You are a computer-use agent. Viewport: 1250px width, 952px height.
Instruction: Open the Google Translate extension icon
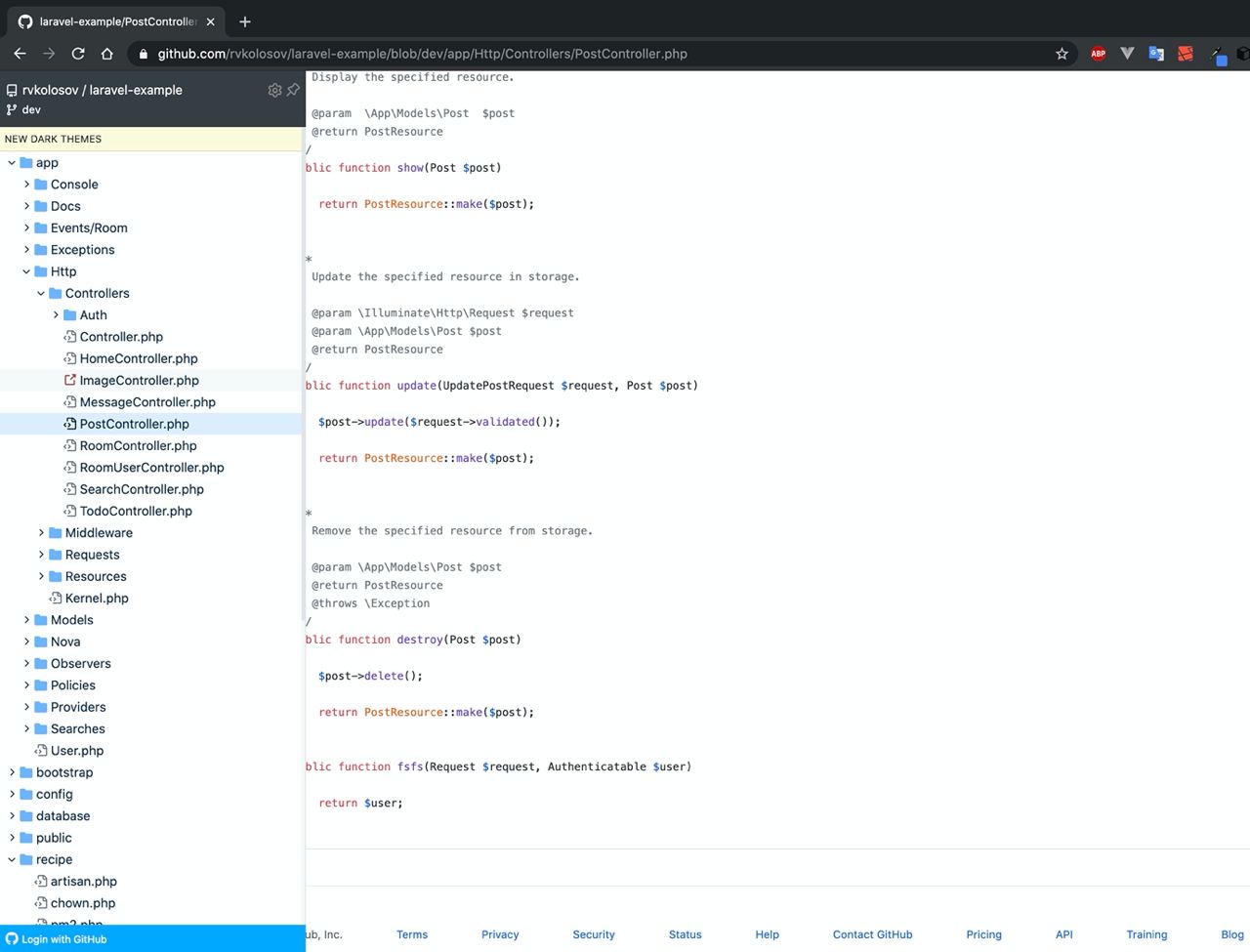[1156, 54]
